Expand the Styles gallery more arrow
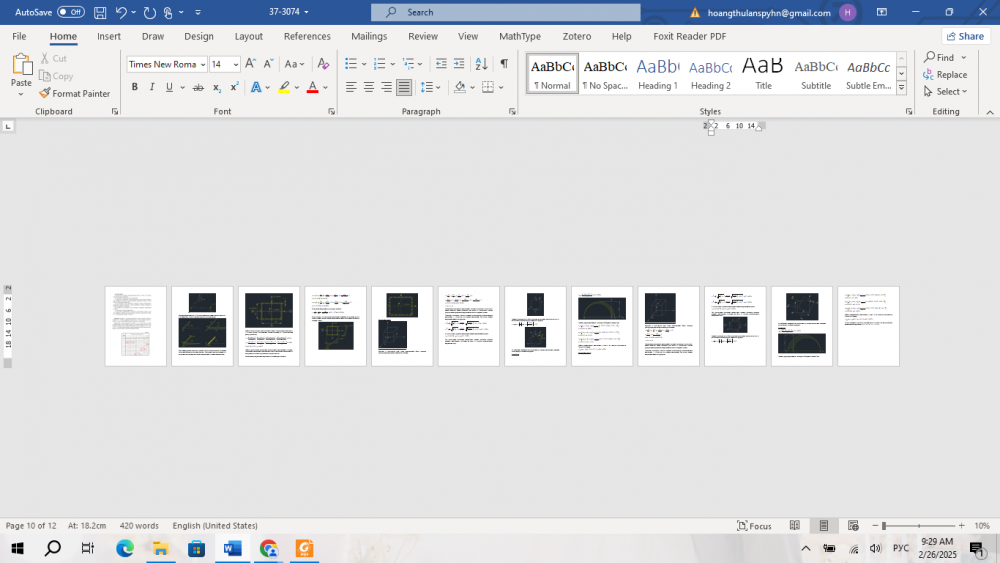 [901, 88]
